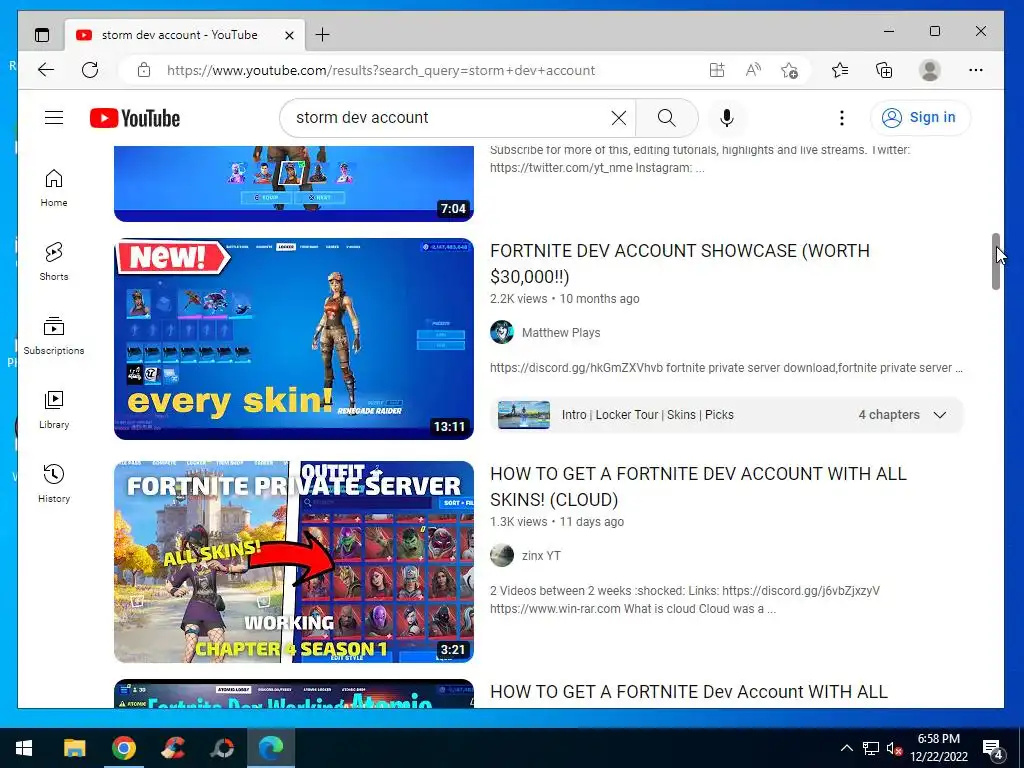The width and height of the screenshot is (1024, 768).
Task: Open Edge Settings and more menu
Action: [976, 70]
